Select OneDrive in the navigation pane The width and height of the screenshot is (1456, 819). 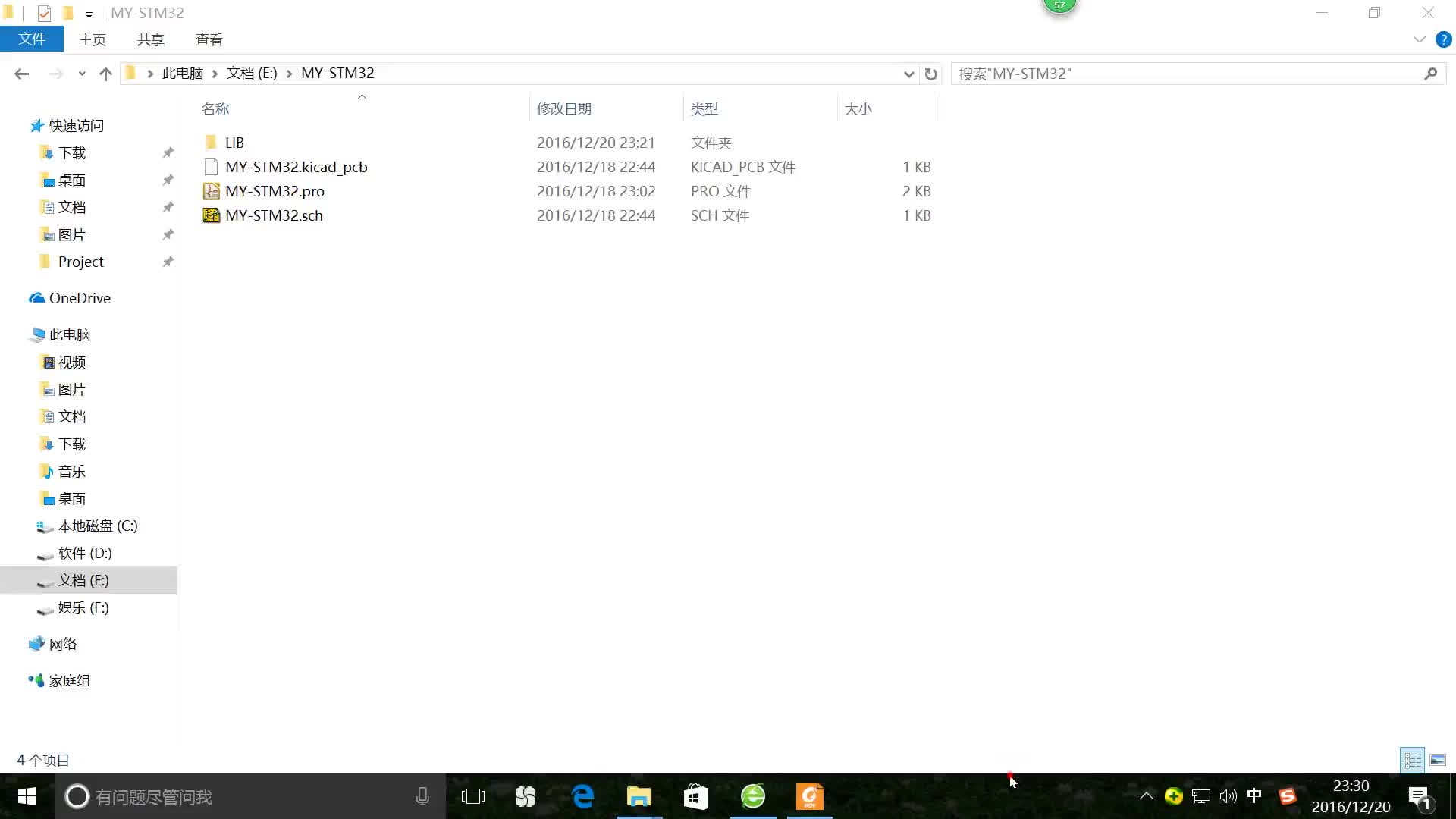tap(80, 298)
